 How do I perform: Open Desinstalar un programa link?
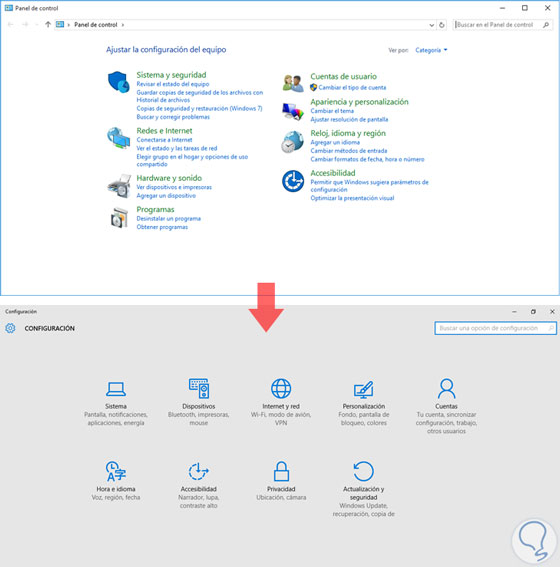coord(168,218)
